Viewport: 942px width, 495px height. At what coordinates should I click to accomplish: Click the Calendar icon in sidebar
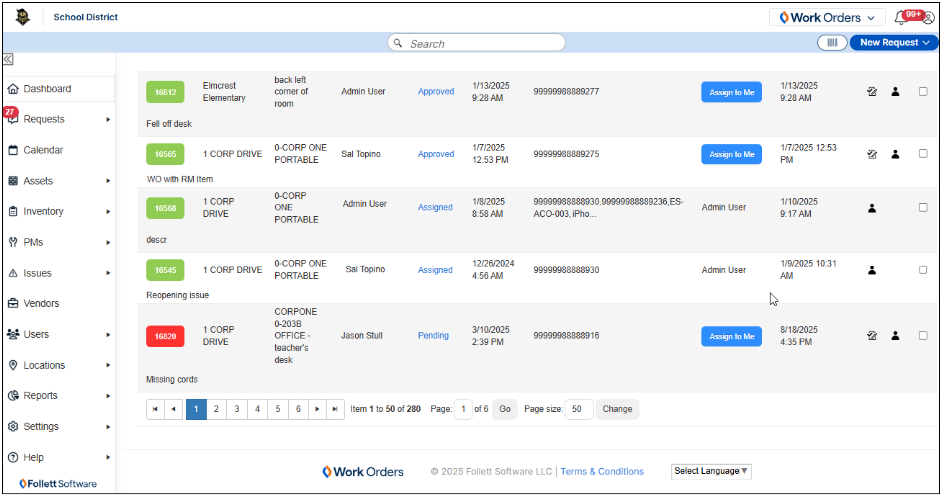[13, 150]
